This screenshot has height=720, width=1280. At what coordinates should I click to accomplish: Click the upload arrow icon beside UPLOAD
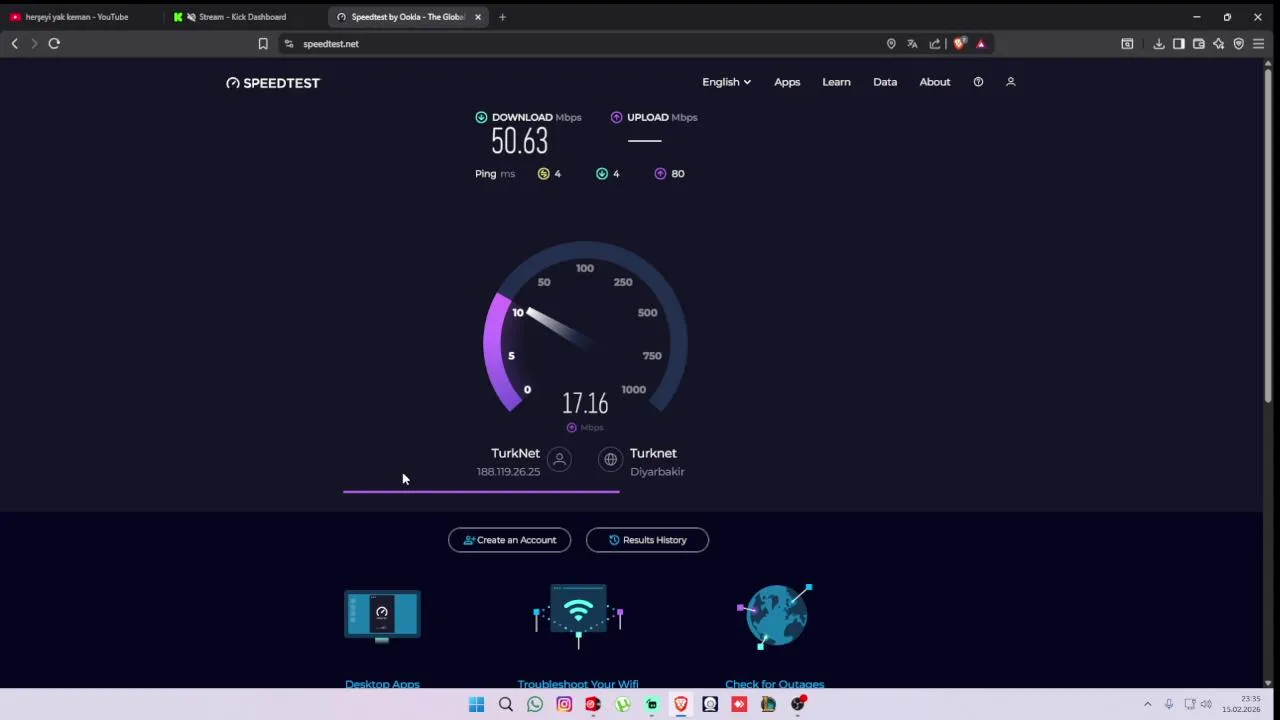click(616, 117)
